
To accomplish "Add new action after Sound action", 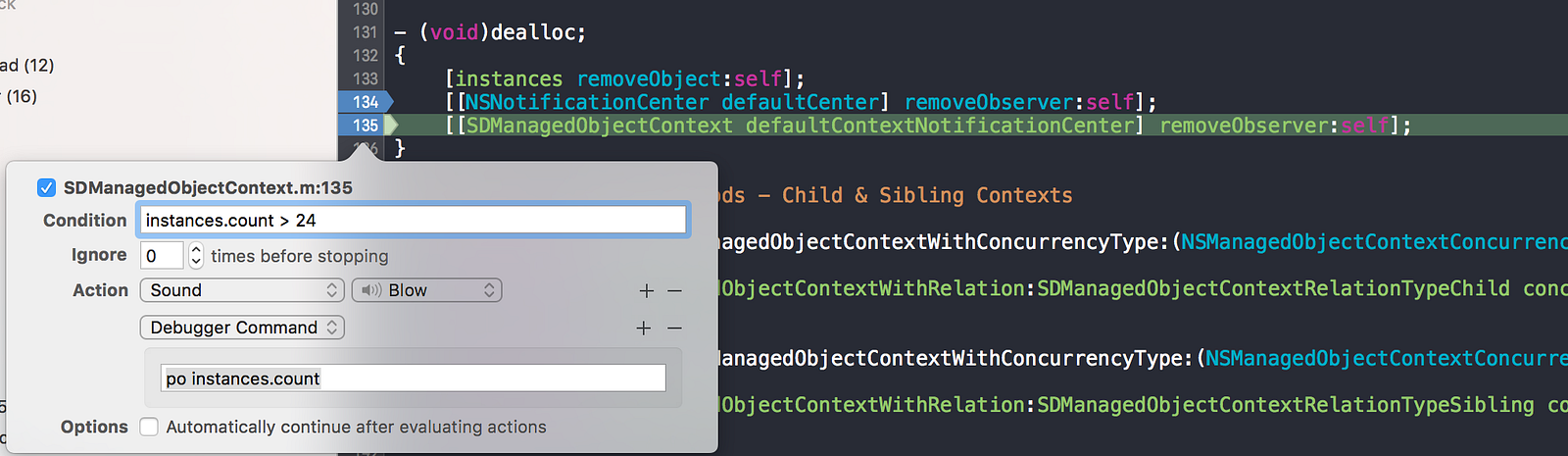I will point(646,291).
